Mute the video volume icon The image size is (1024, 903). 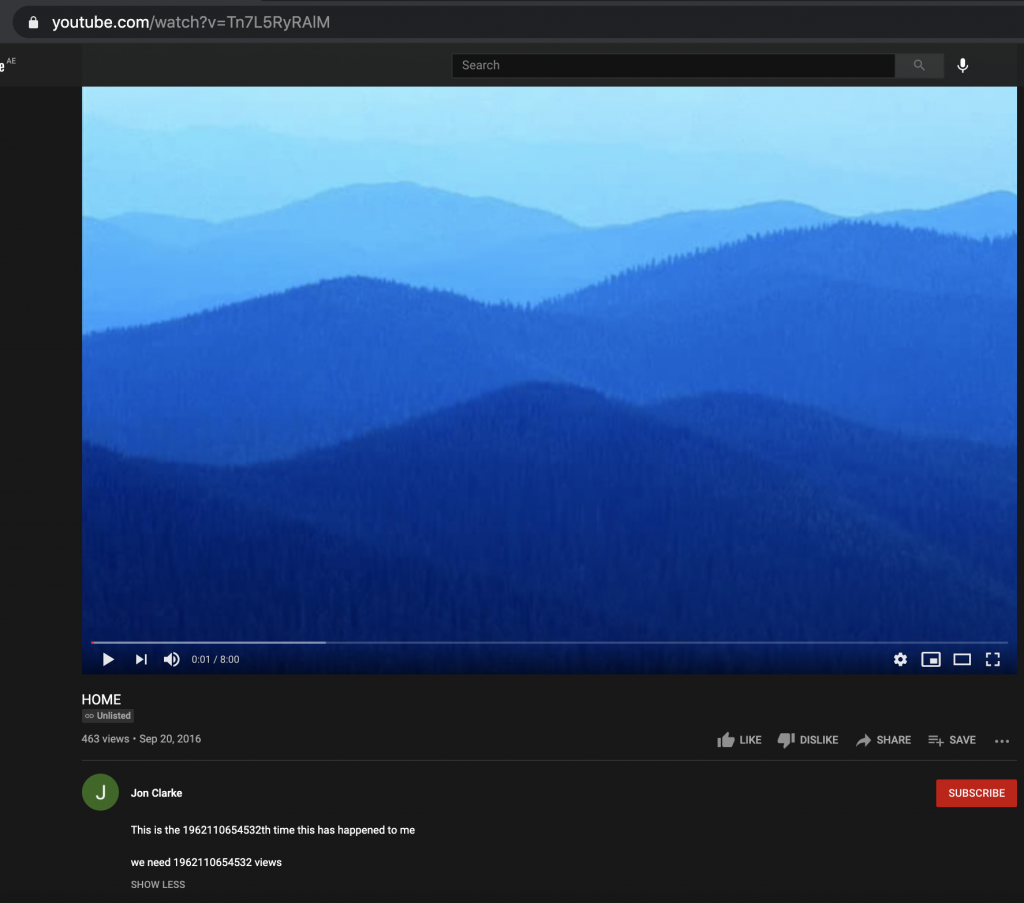tap(171, 659)
